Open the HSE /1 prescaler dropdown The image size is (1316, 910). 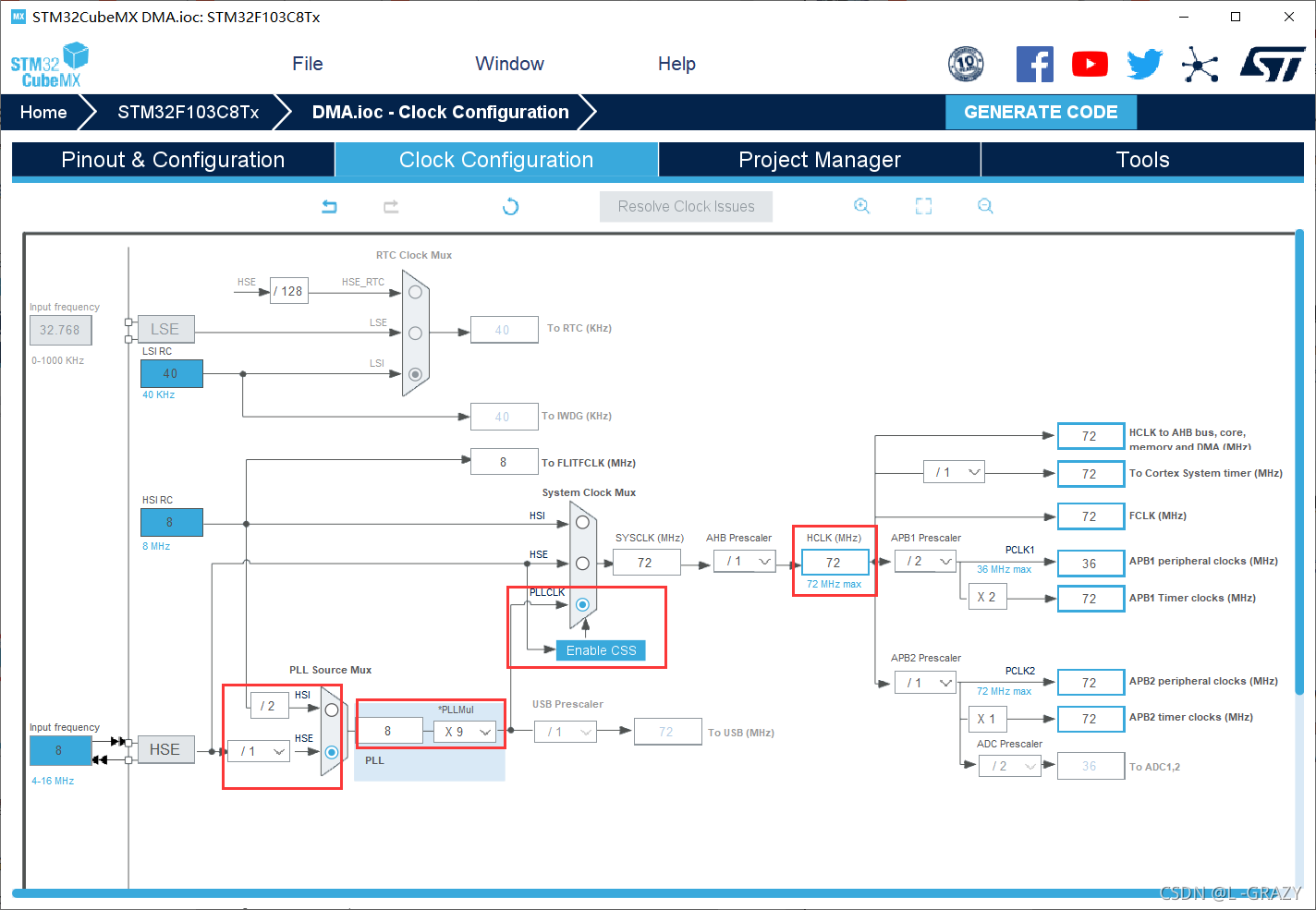click(x=259, y=751)
